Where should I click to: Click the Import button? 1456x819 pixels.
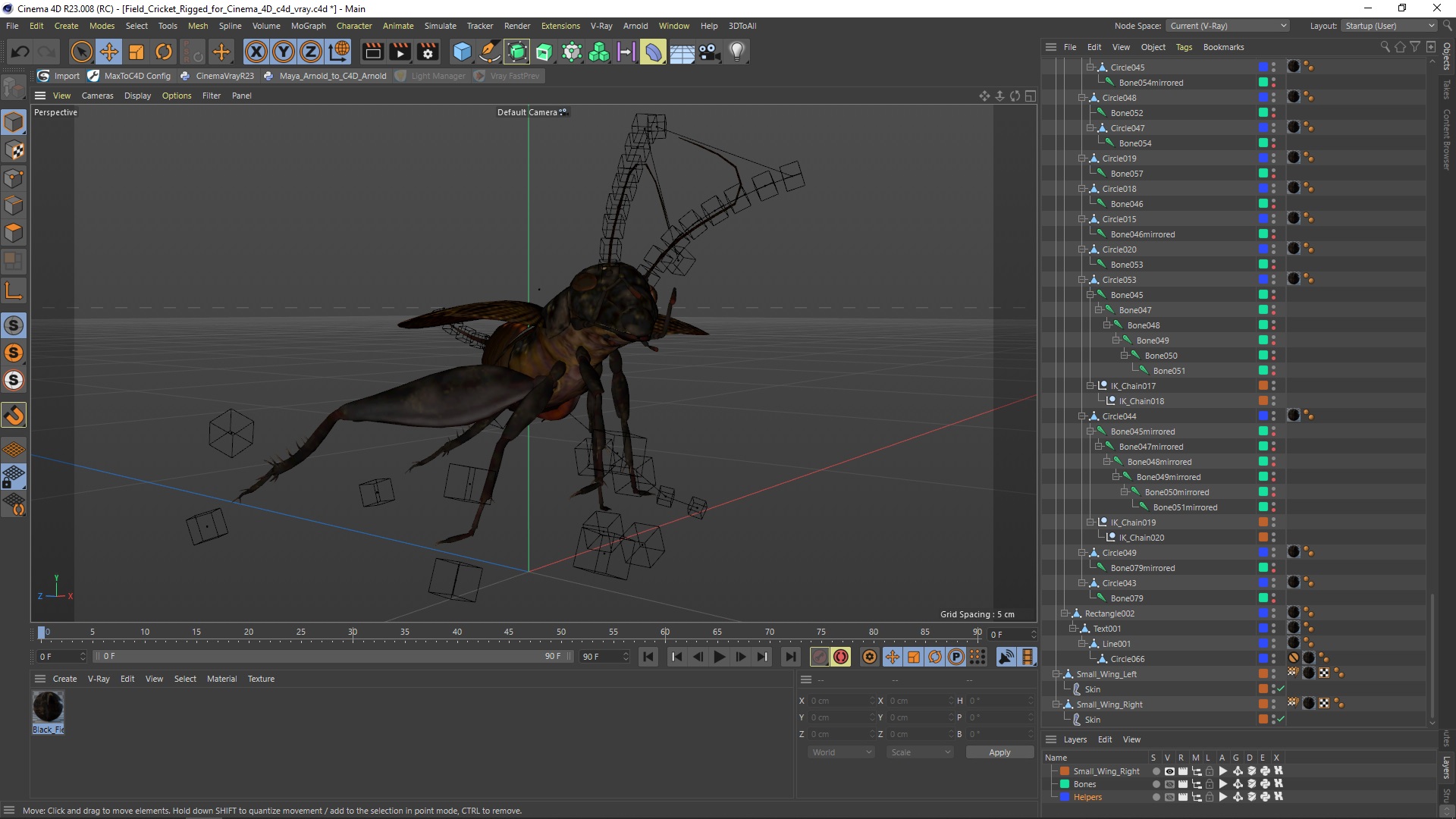[x=58, y=76]
